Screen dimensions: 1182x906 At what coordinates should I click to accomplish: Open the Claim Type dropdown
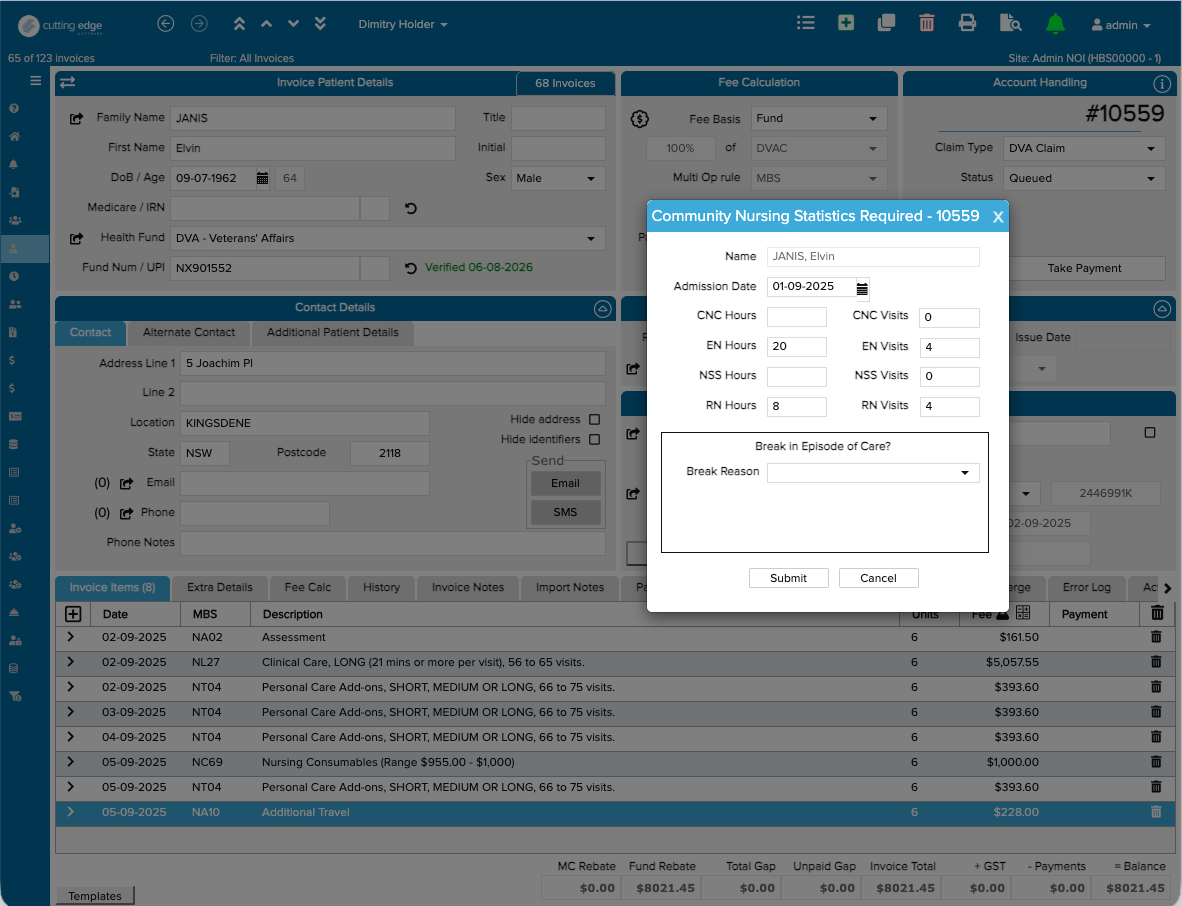pyautogui.click(x=1084, y=148)
